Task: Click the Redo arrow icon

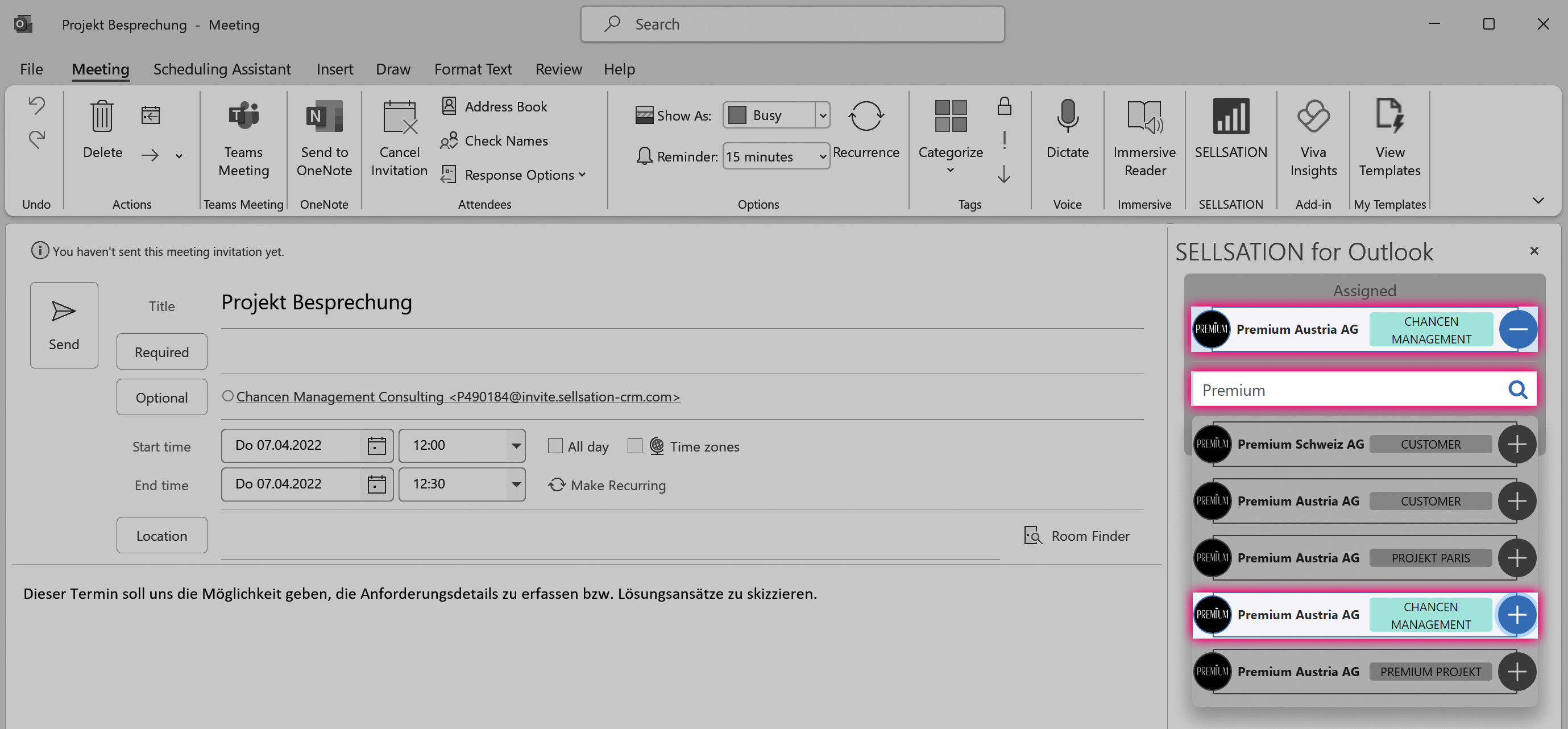Action: click(36, 139)
